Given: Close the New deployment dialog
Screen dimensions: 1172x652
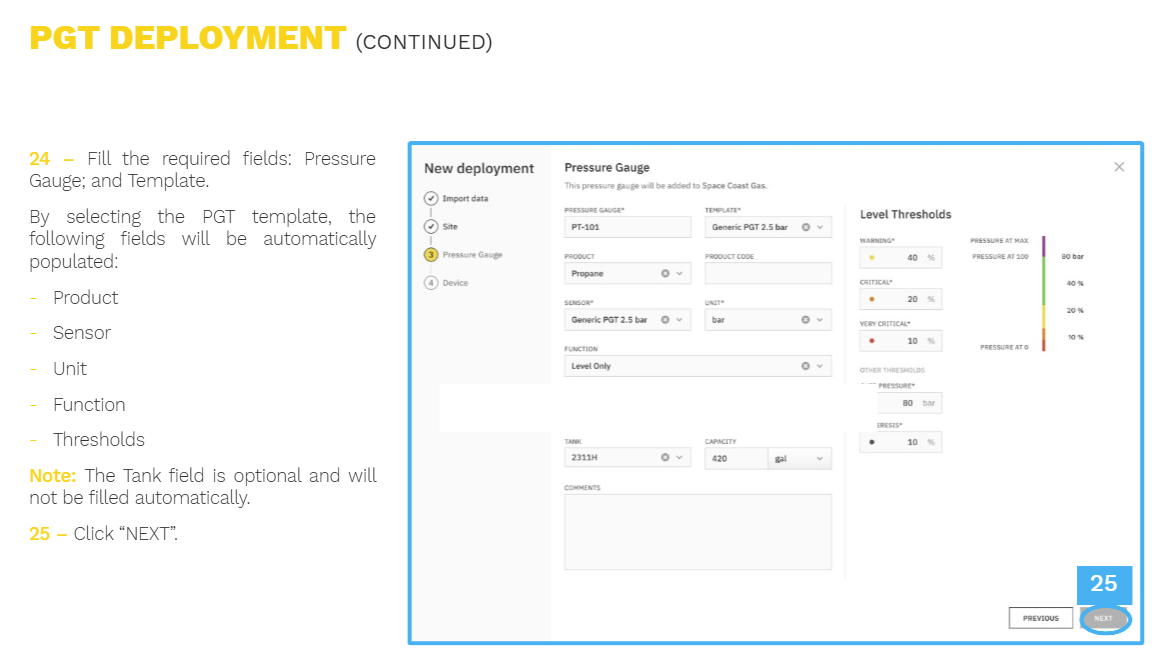Looking at the screenshot, I should (x=1119, y=167).
